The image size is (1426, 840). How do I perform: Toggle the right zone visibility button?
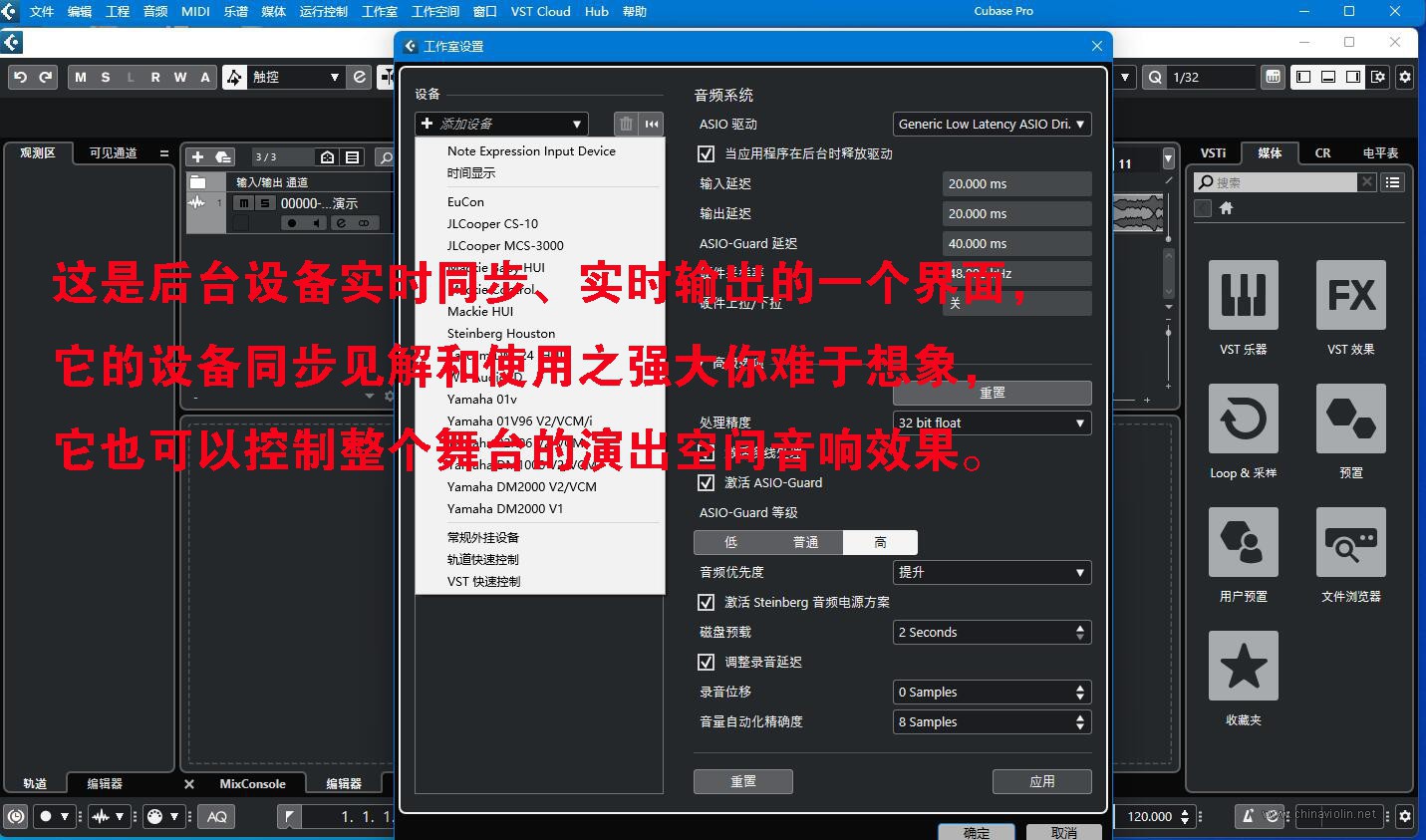point(1352,77)
